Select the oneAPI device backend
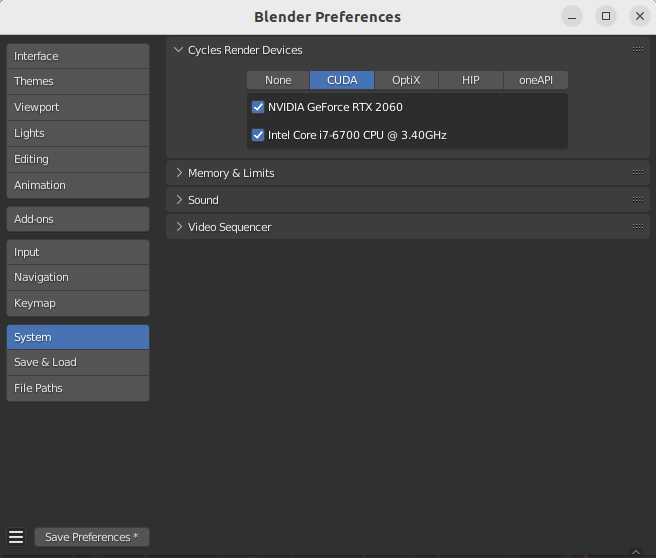Screen dimensions: 656x558 click(536, 80)
